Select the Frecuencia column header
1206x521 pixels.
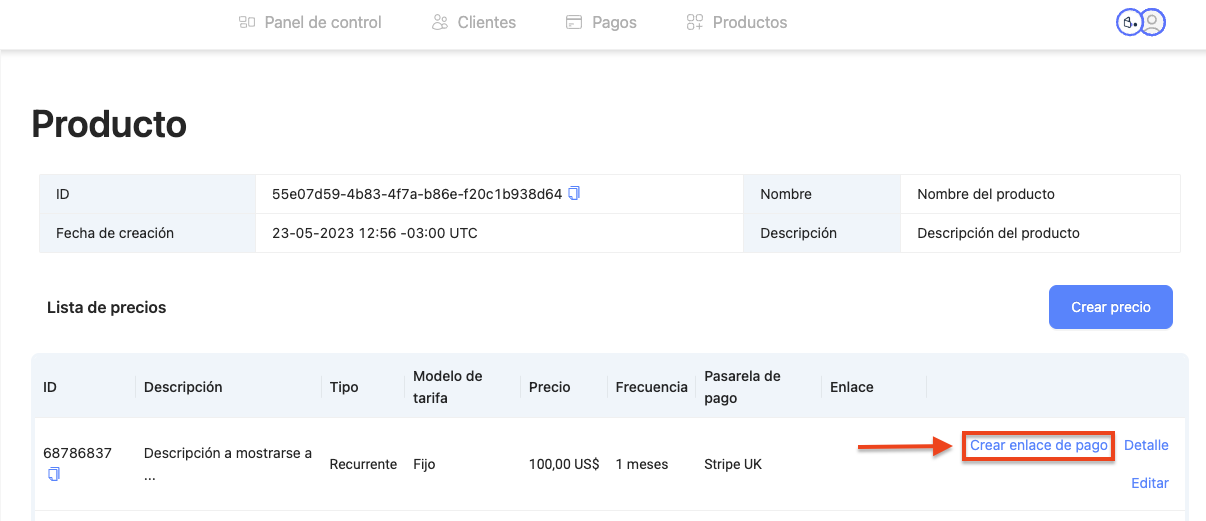tap(651, 387)
